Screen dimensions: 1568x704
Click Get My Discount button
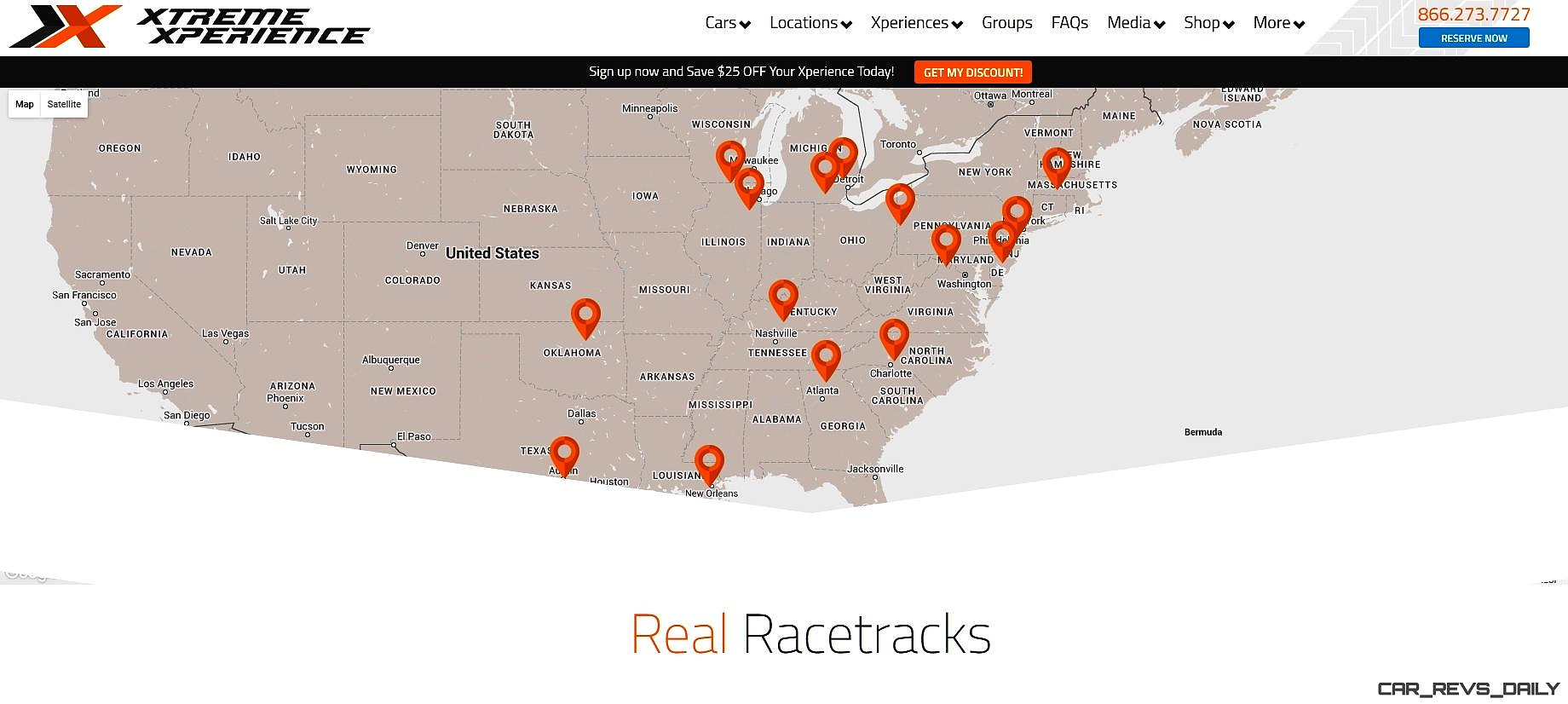(973, 72)
